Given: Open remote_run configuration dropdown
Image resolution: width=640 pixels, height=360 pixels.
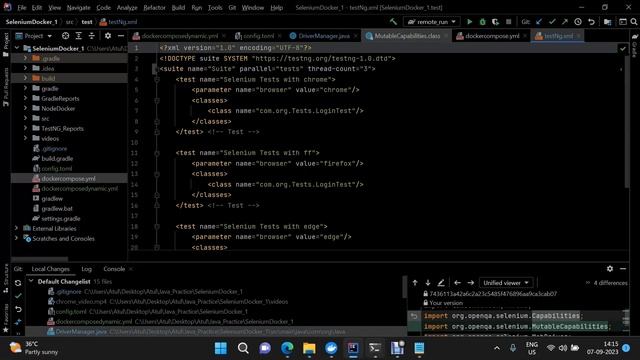Looking at the screenshot, I should pos(432,22).
